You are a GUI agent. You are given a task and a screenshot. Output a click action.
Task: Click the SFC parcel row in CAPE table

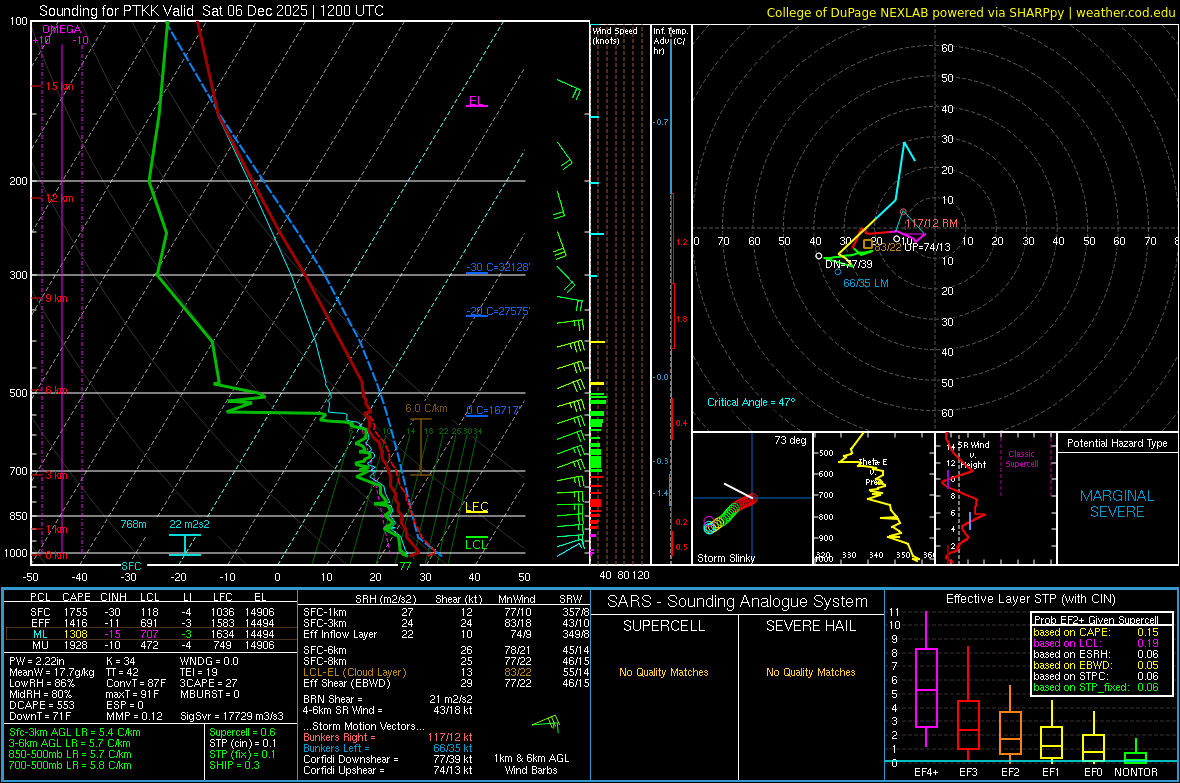[x=151, y=612]
